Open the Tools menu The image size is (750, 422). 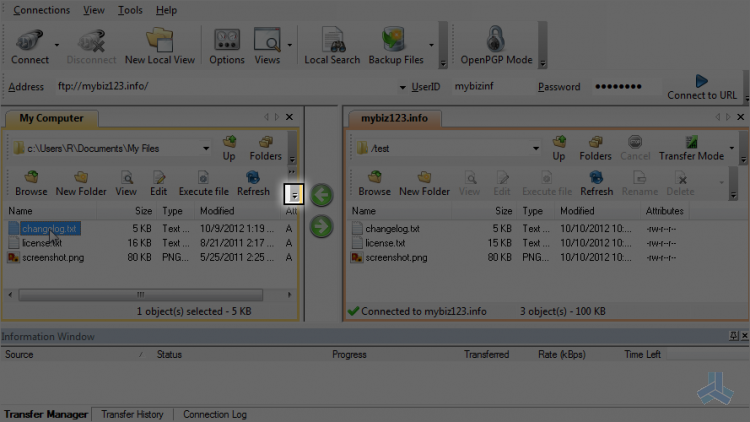[x=130, y=10]
